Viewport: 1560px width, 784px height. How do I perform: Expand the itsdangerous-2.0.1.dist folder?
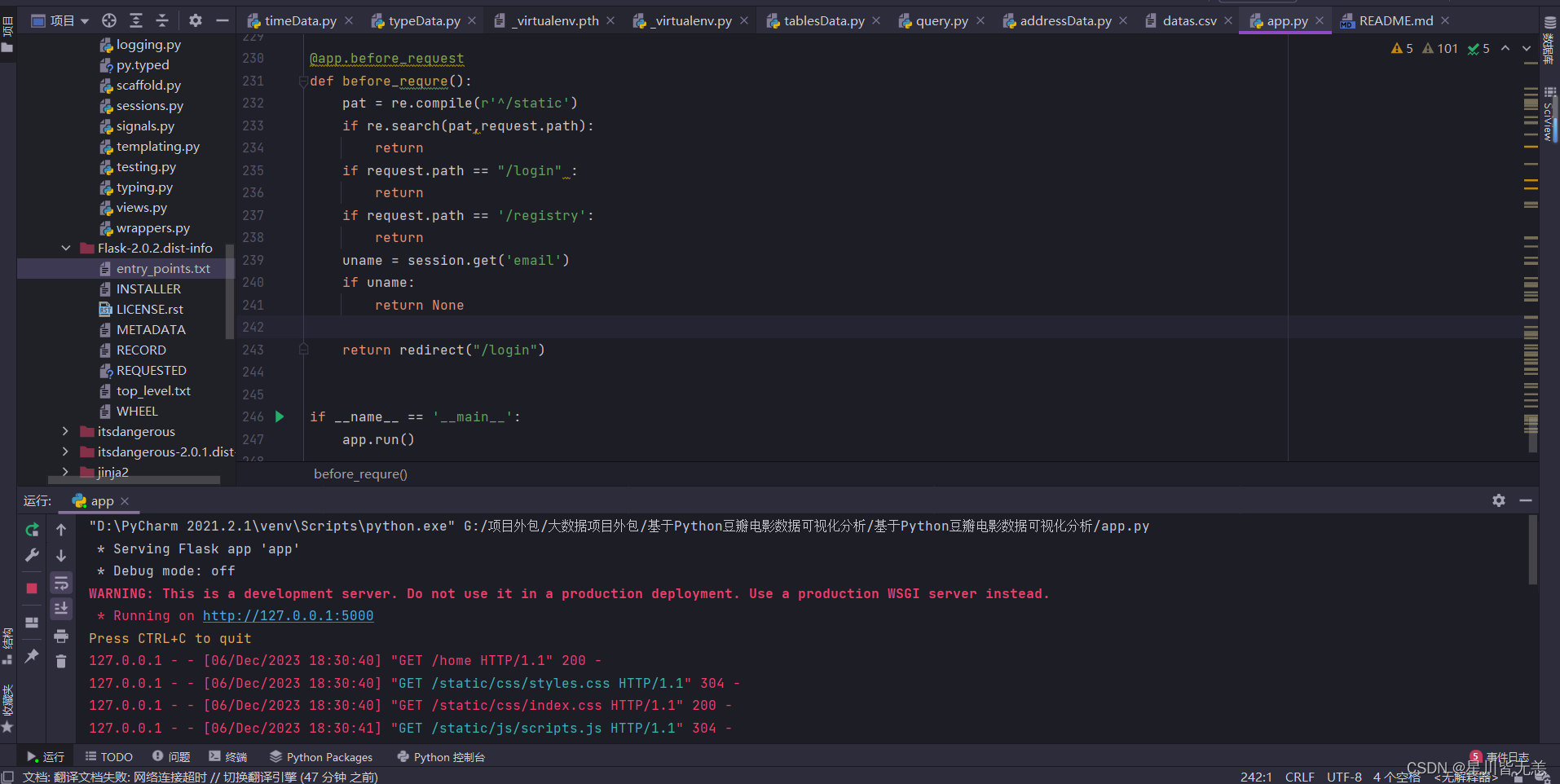pyautogui.click(x=66, y=451)
